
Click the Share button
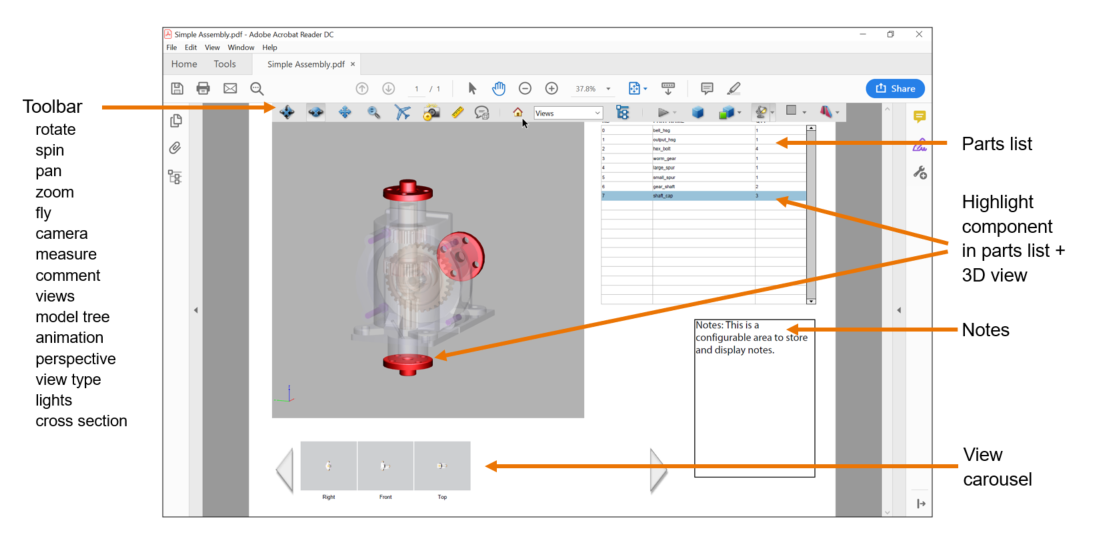tap(895, 89)
